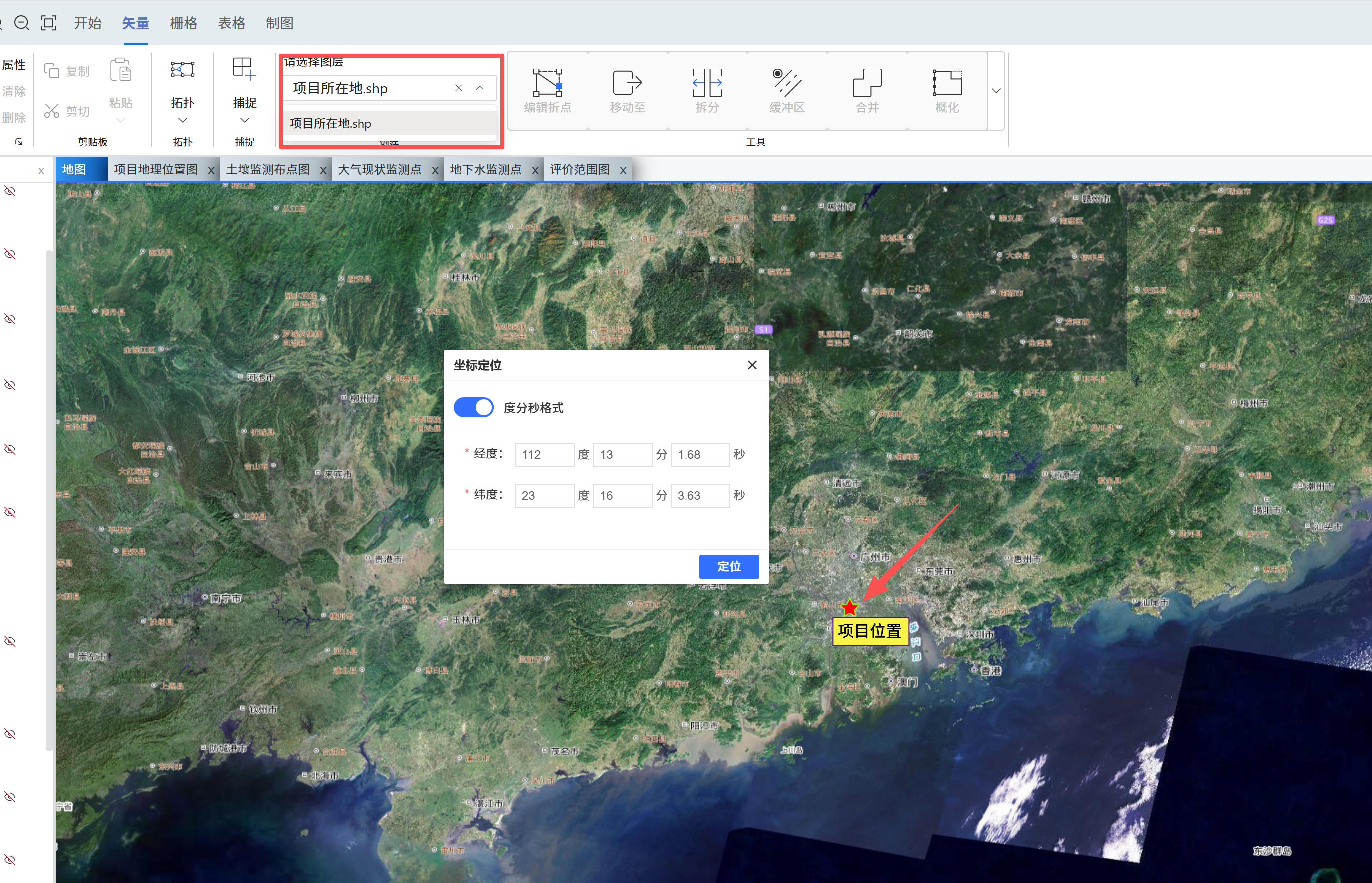Viewport: 1372px width, 883px height.
Task: Click the Merge (合并) tool icon
Action: point(867,84)
